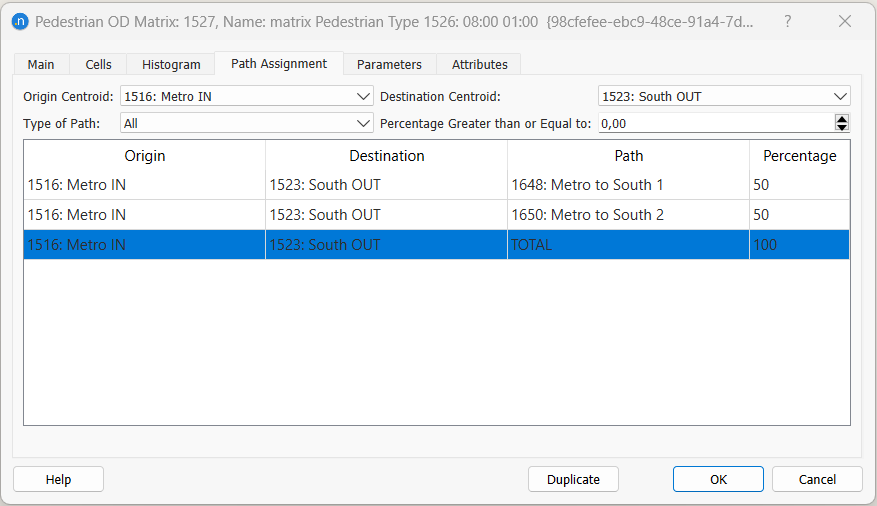The image size is (877, 506).
Task: Click the percentage threshold input field
Action: [715, 123]
